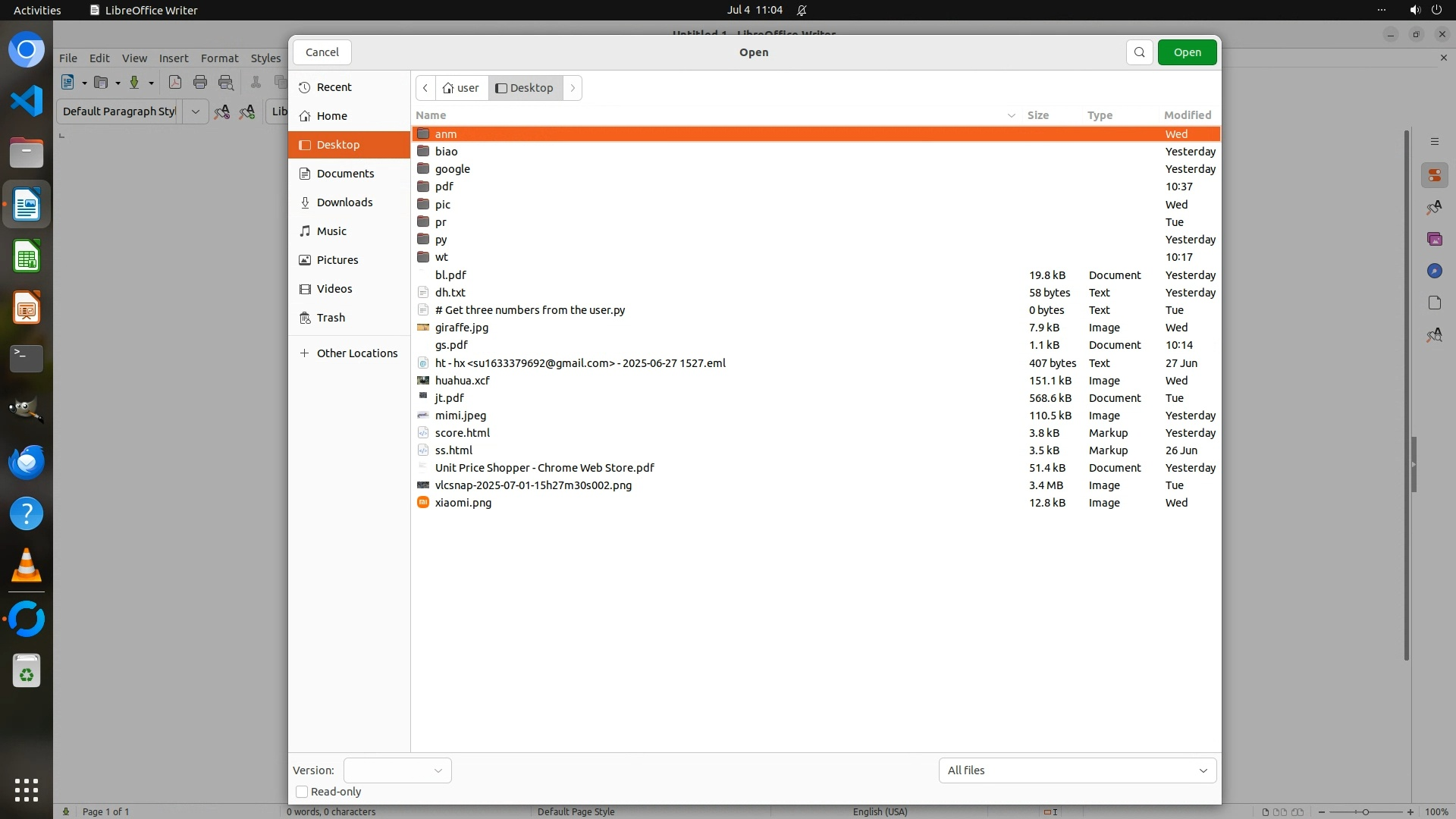Toggle notifications bell in top bar
Screen dimensions: 1456x819
click(x=802, y=10)
